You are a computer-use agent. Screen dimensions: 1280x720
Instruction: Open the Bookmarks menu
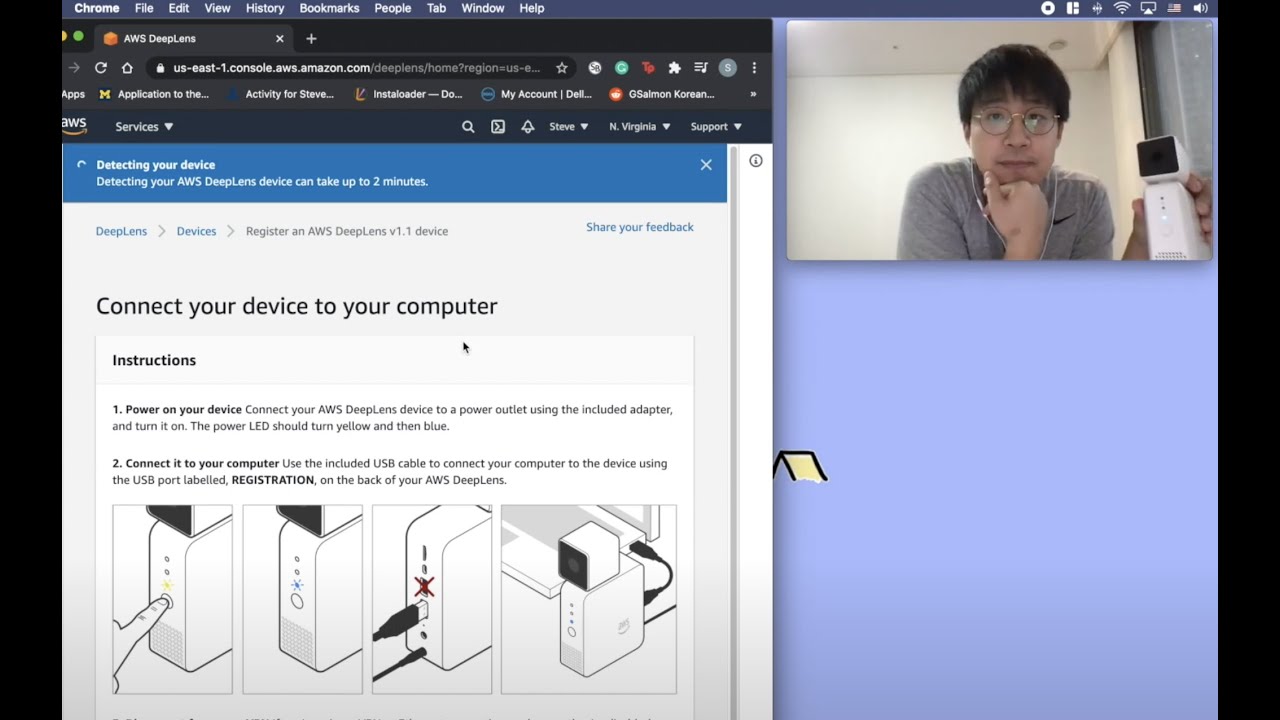(329, 8)
